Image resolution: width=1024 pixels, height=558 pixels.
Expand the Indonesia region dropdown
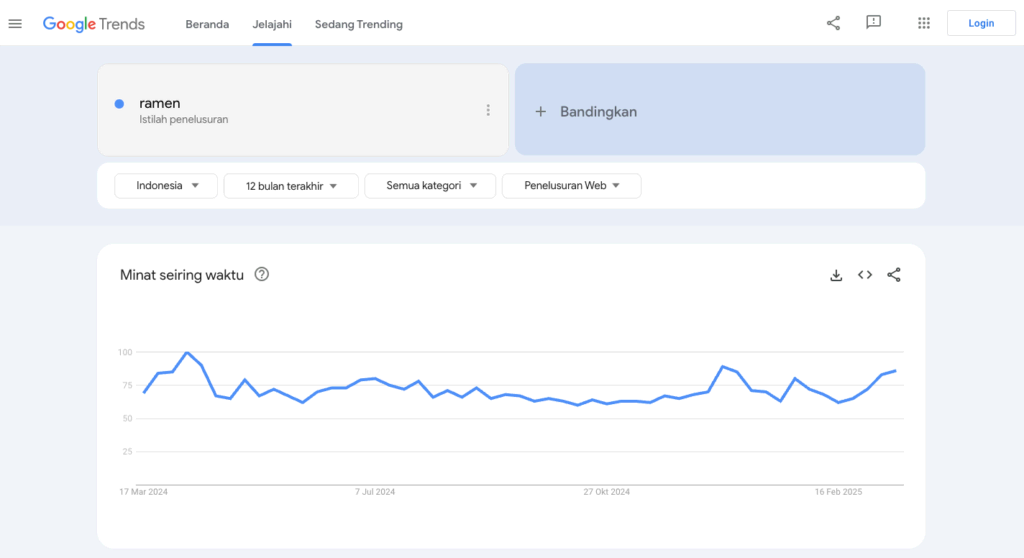pos(166,185)
